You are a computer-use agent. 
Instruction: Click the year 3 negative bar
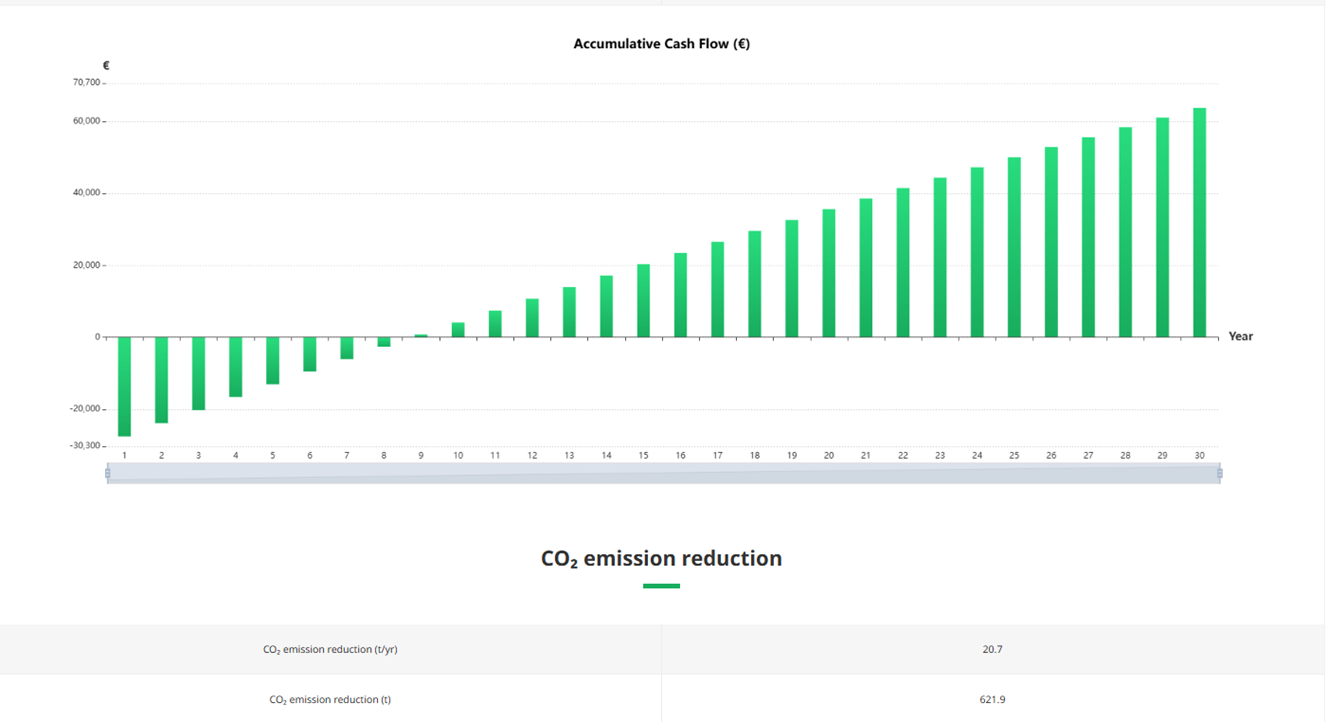tap(198, 374)
